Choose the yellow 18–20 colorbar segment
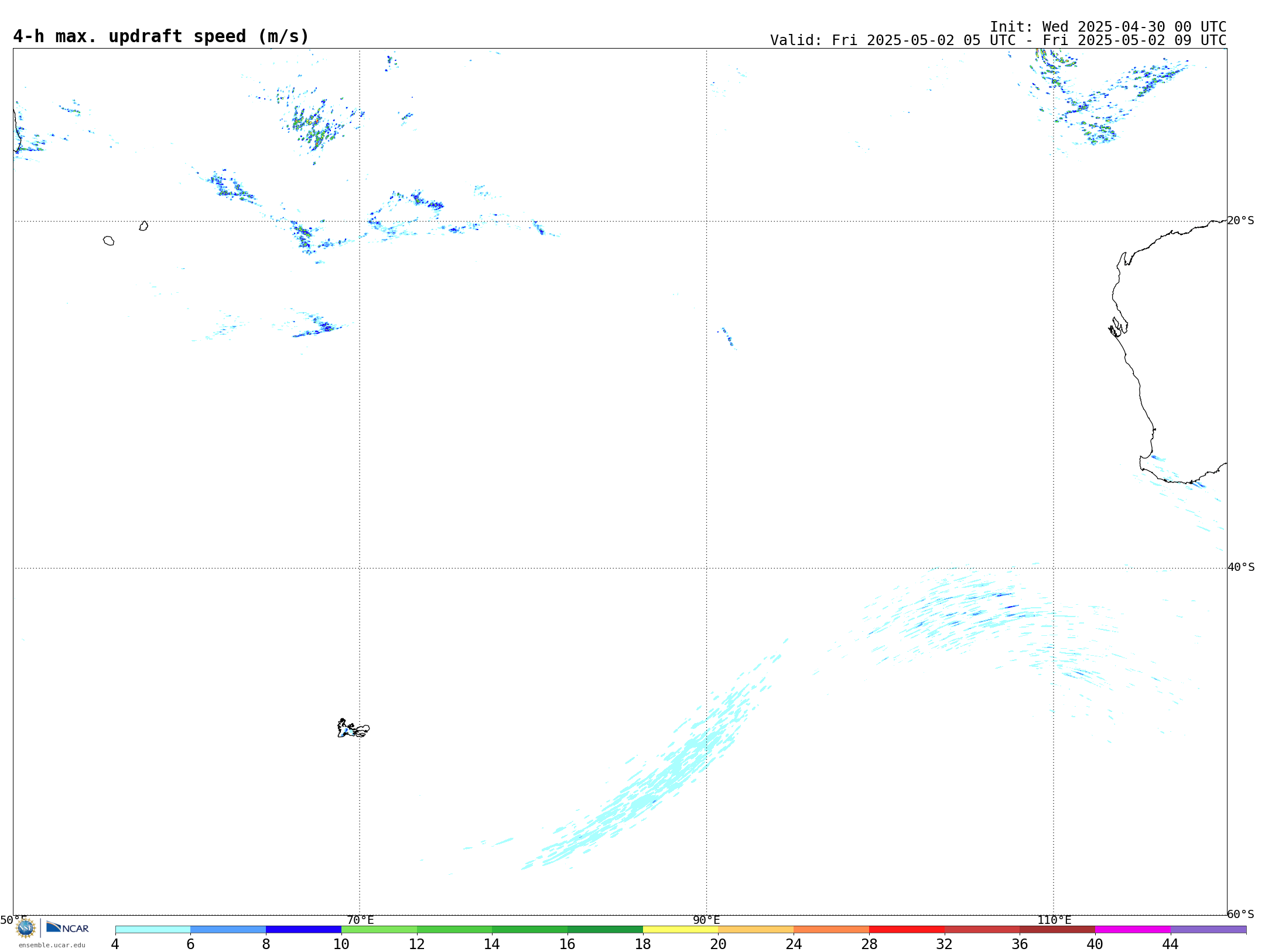 [x=681, y=929]
